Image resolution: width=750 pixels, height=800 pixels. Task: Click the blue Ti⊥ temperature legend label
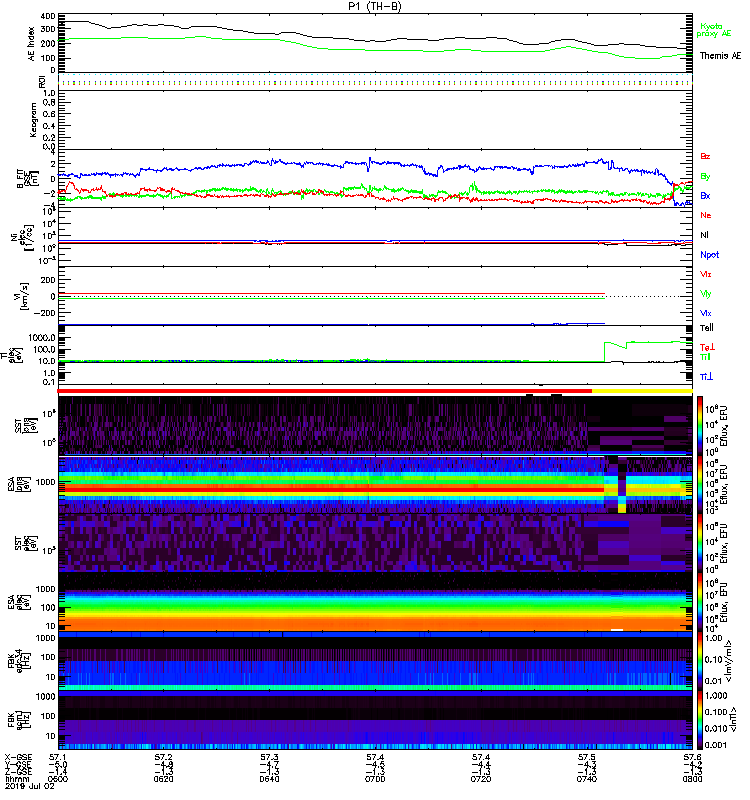[x=706, y=377]
